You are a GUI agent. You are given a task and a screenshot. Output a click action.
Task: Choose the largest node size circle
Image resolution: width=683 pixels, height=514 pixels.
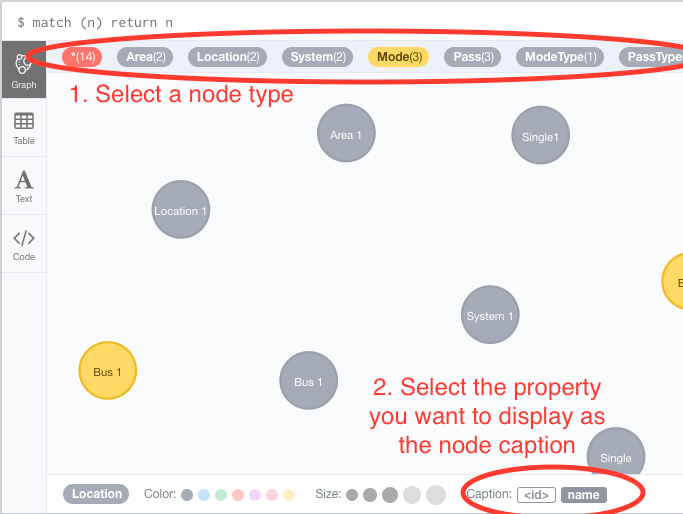click(435, 495)
